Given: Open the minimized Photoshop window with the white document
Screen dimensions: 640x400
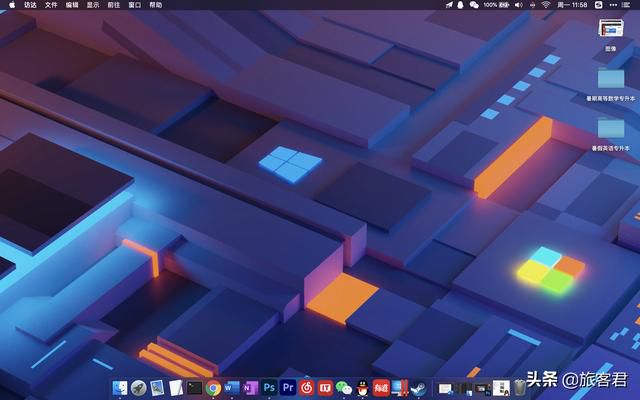Looking at the screenshot, I should point(483,388).
